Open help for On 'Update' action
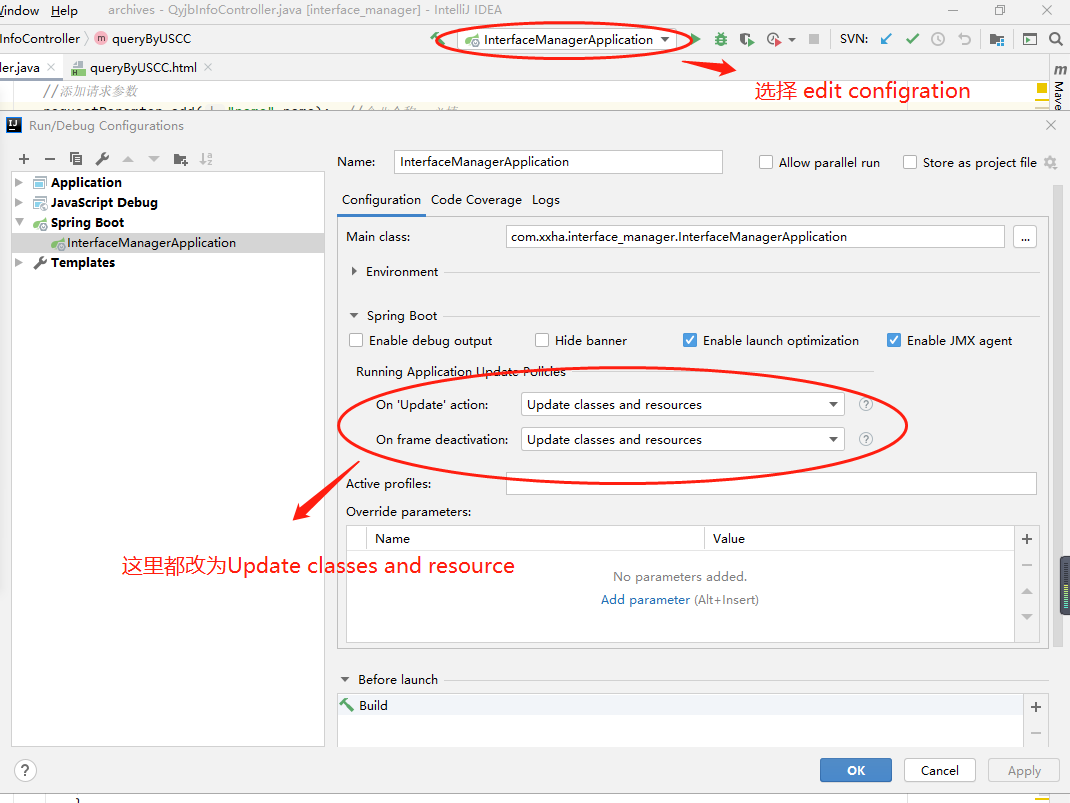This screenshot has height=803, width=1070. point(866,404)
